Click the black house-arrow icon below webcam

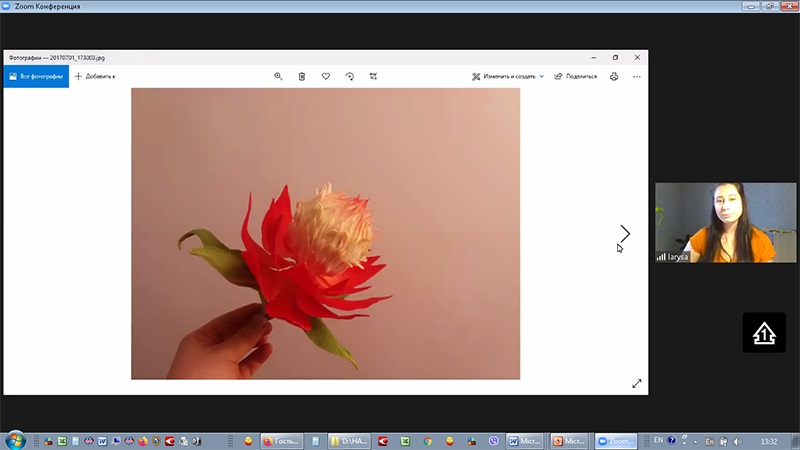click(x=763, y=333)
